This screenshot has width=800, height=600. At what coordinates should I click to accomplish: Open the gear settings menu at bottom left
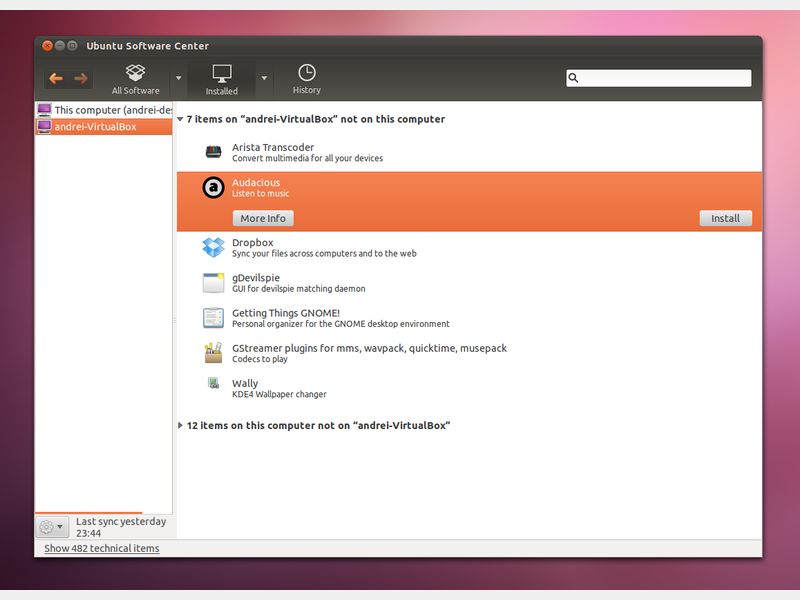click(x=52, y=527)
